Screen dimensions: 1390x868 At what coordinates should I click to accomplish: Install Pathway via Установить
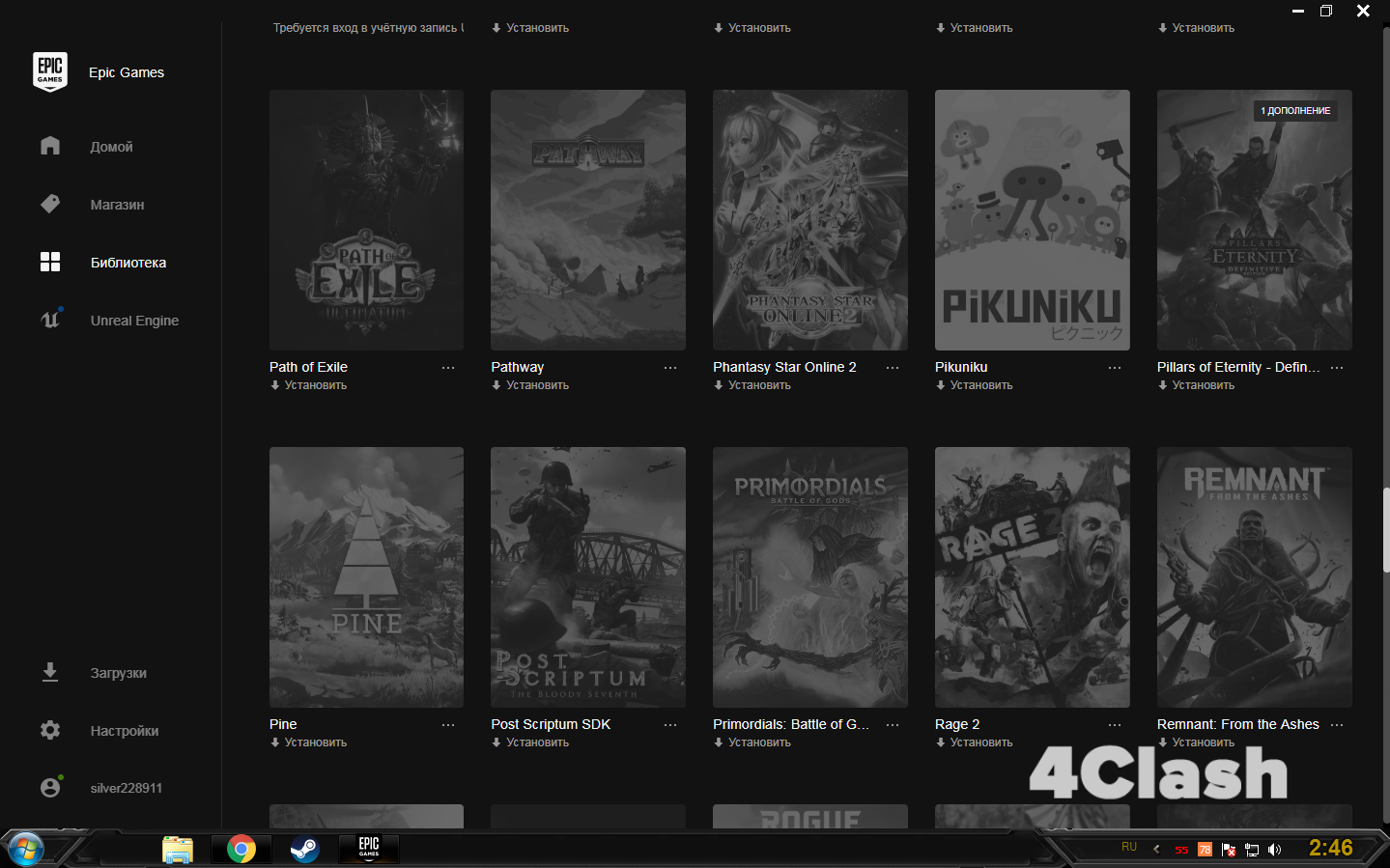coord(530,385)
